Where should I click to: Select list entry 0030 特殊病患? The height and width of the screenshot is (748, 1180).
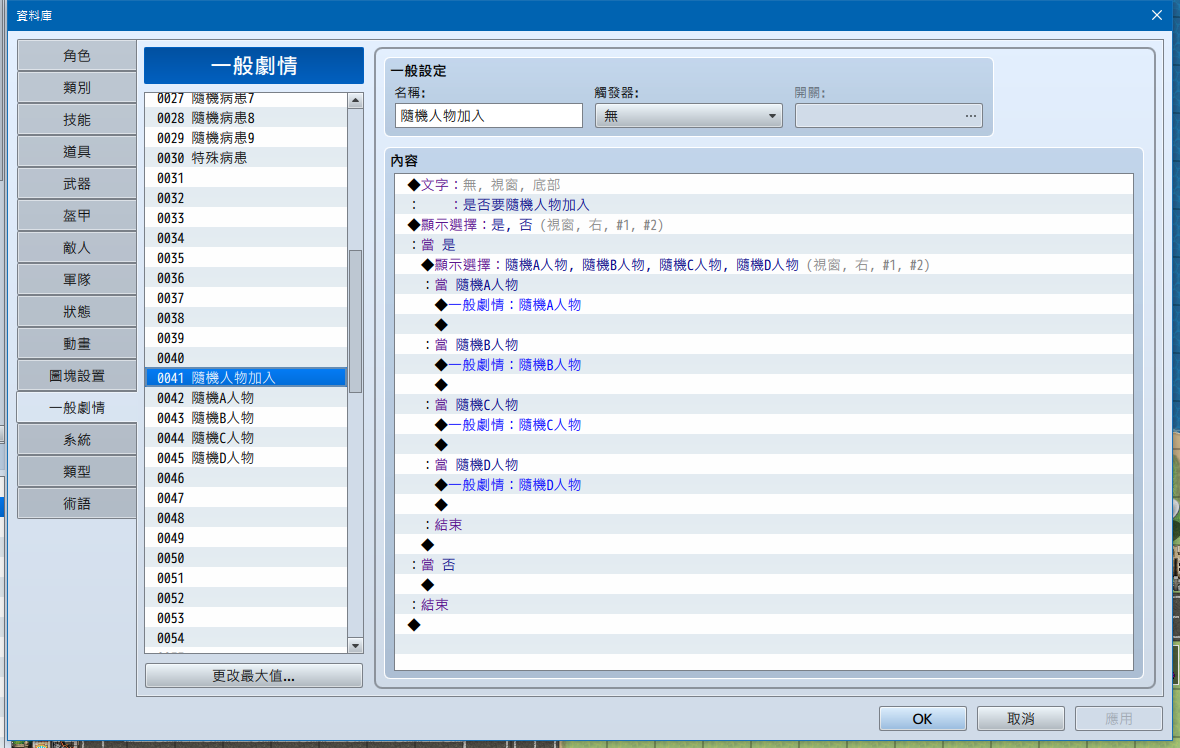point(246,158)
